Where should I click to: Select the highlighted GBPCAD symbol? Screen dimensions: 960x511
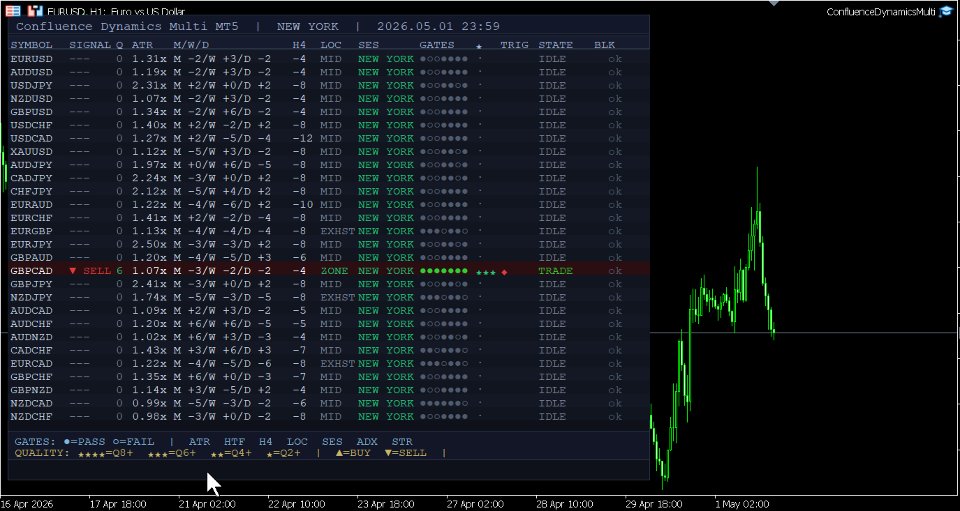click(32, 271)
